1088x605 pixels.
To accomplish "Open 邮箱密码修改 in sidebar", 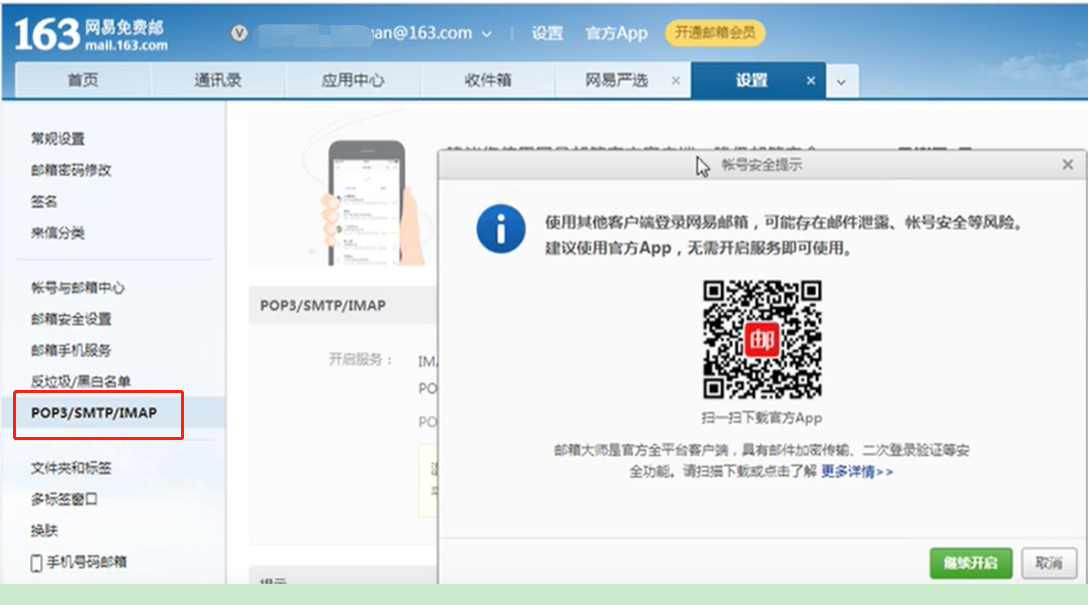I will tap(71, 170).
